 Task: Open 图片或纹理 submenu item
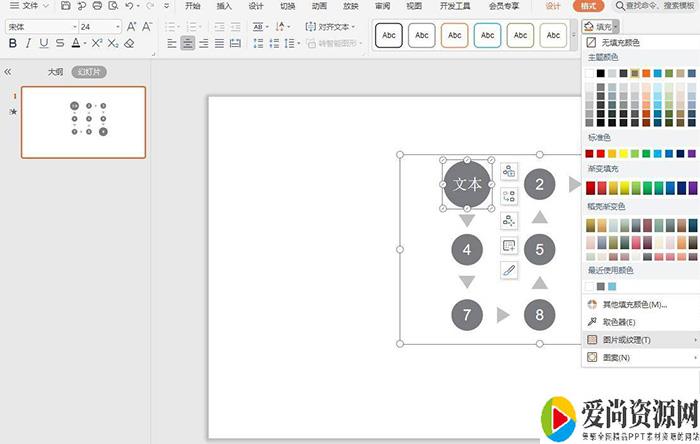click(x=626, y=340)
